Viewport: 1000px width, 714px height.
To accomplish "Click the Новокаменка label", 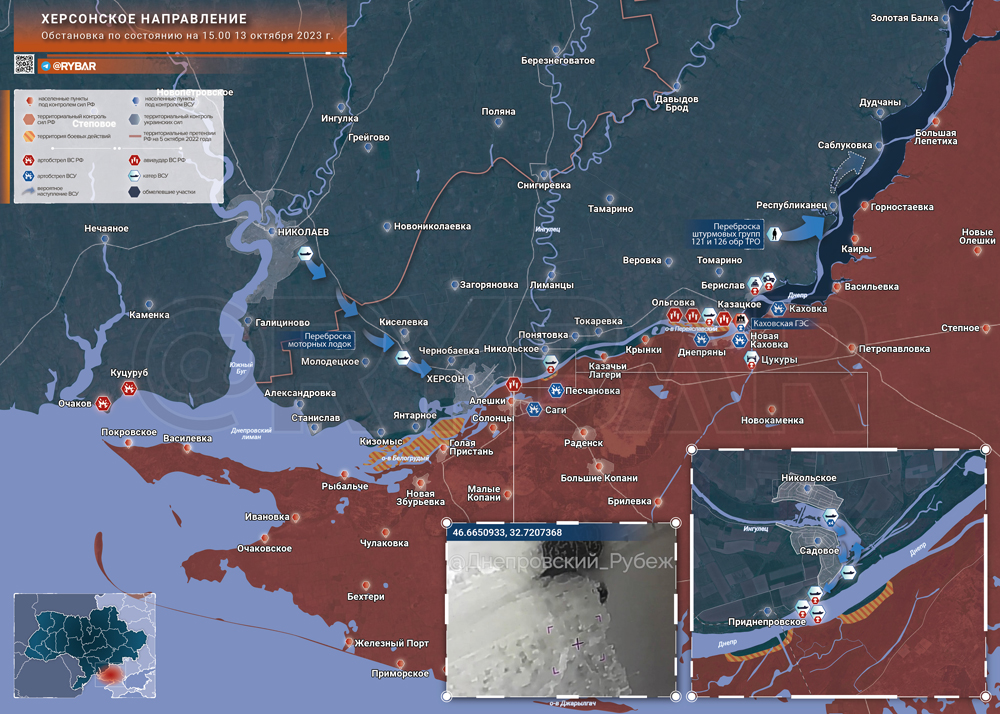I will (772, 421).
